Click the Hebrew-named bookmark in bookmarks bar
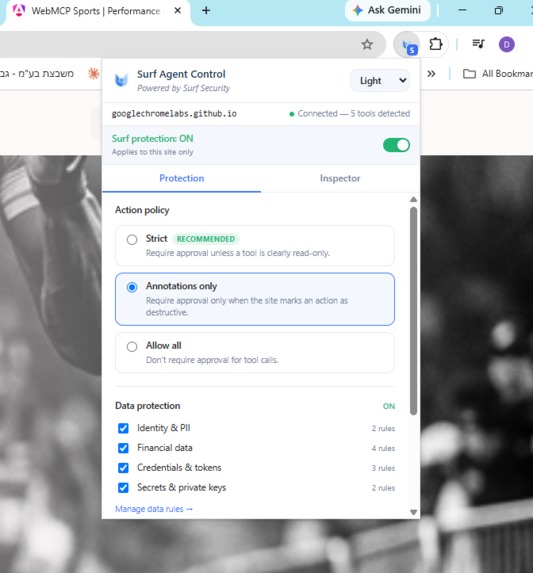Screen dimensions: 533x573 pyautogui.click(x=37, y=74)
